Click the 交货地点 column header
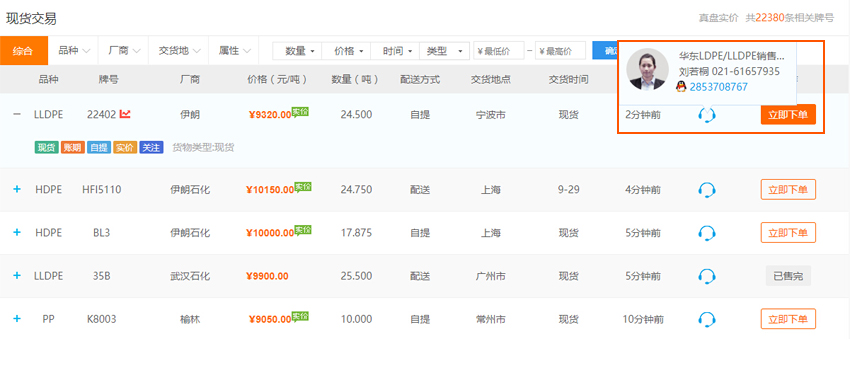850x381 pixels. tap(491, 80)
